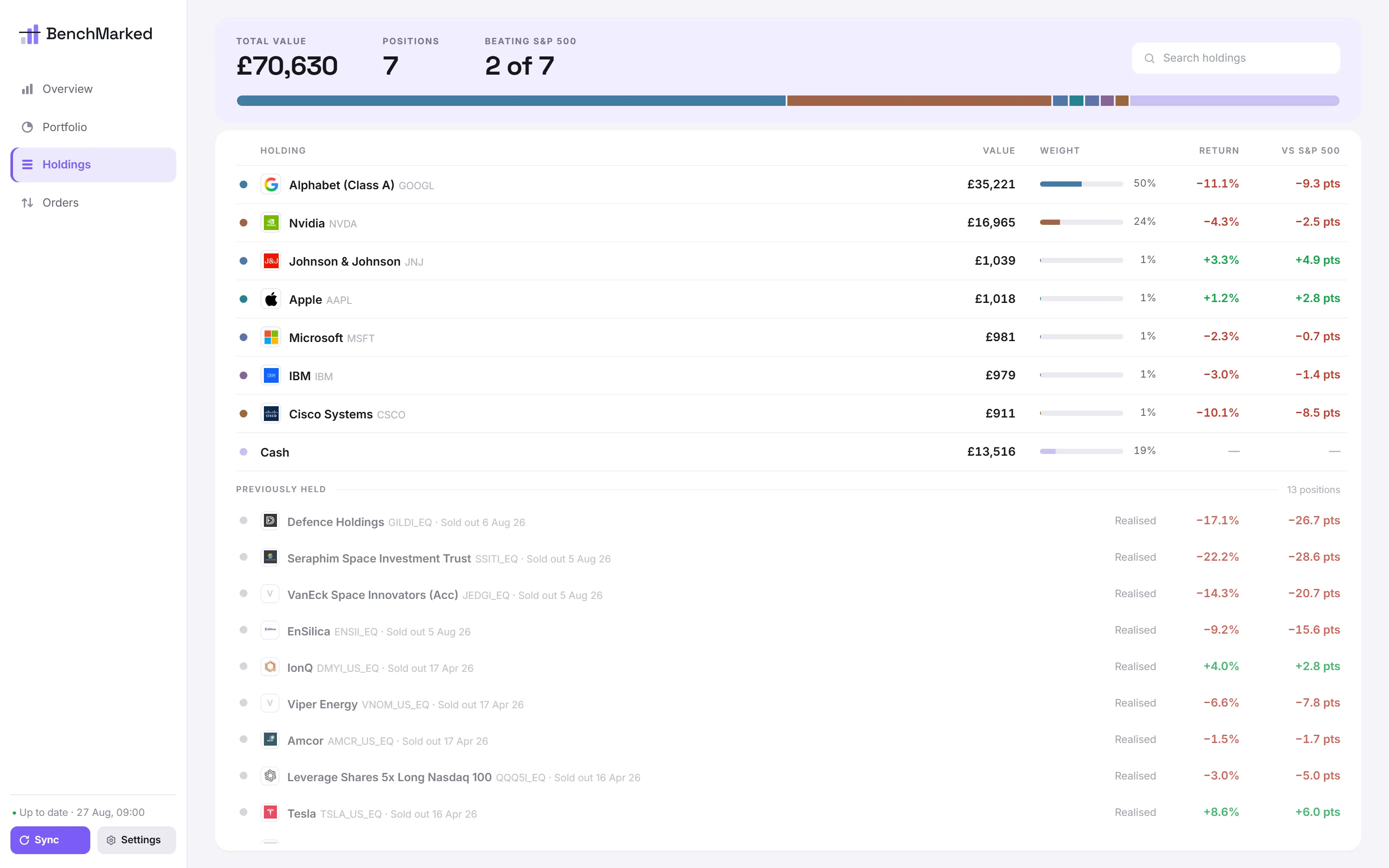This screenshot has width=1389, height=868.
Task: Click the Viper Energy placeholder icon
Action: 270,703
